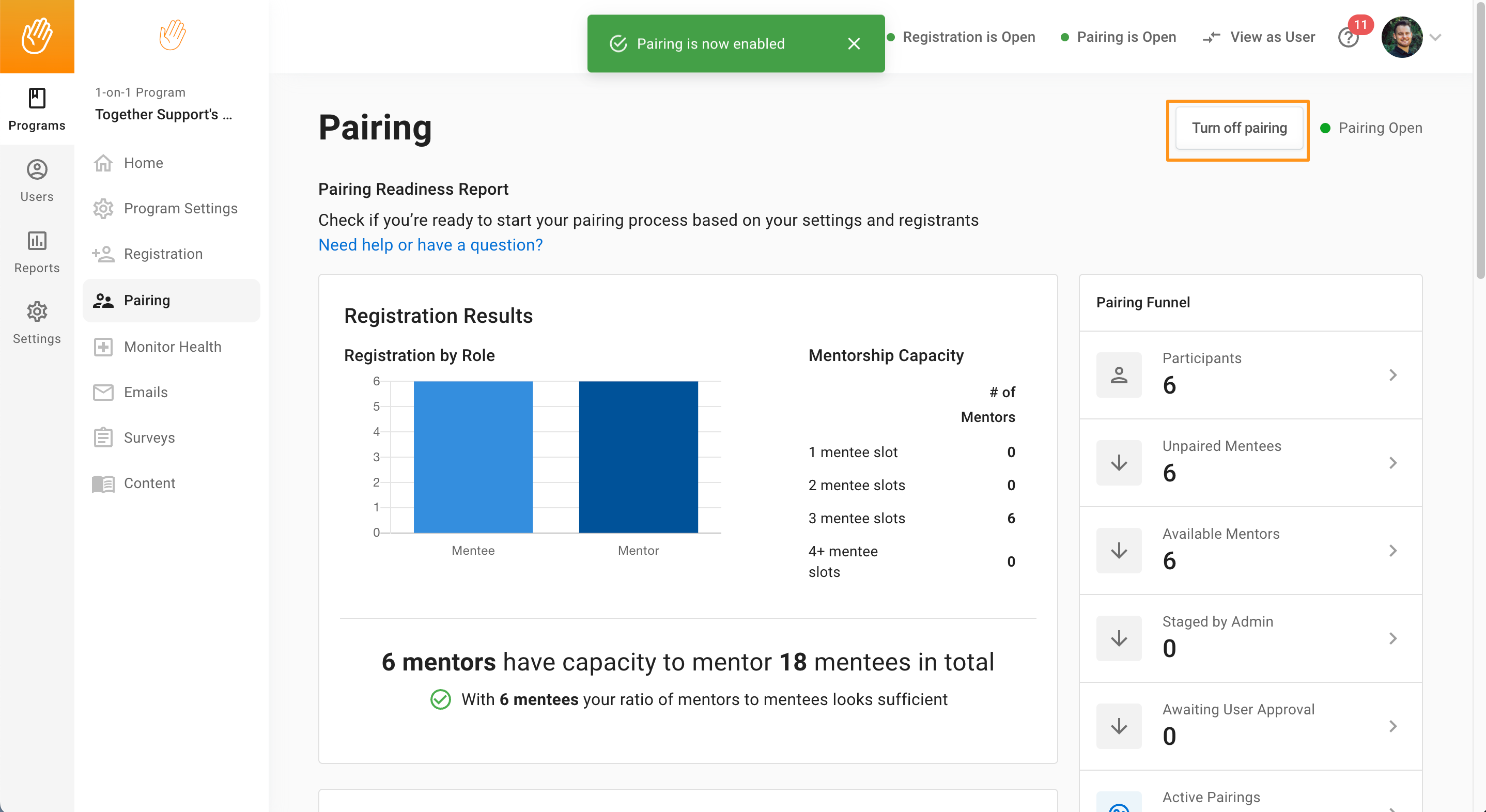Go to Home in the program menu

[172, 163]
